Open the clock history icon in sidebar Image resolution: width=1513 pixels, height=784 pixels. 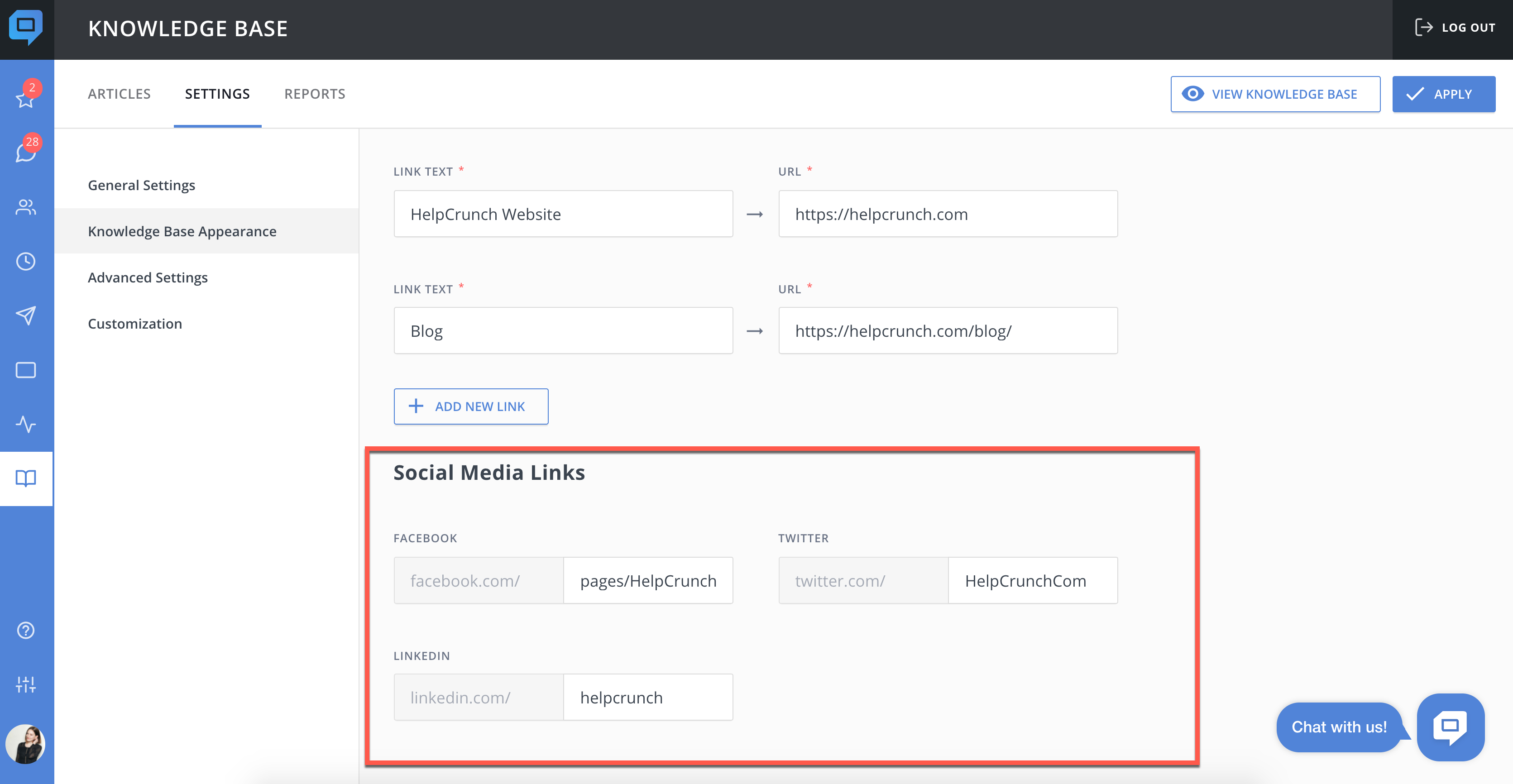point(26,261)
